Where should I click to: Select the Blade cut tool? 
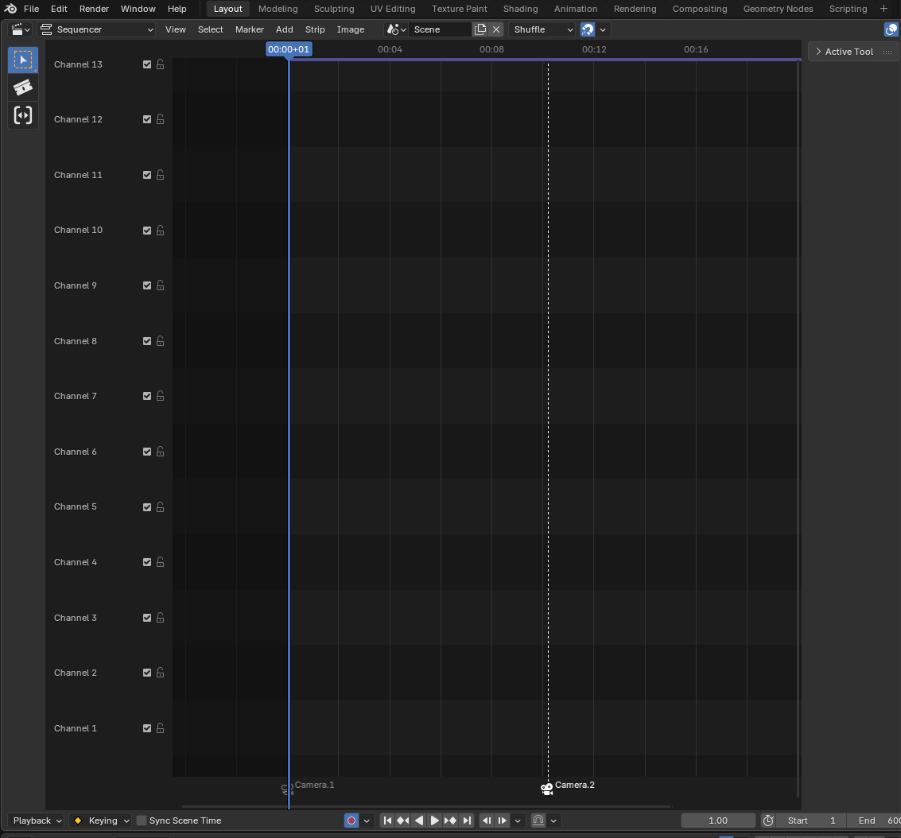tap(22, 88)
